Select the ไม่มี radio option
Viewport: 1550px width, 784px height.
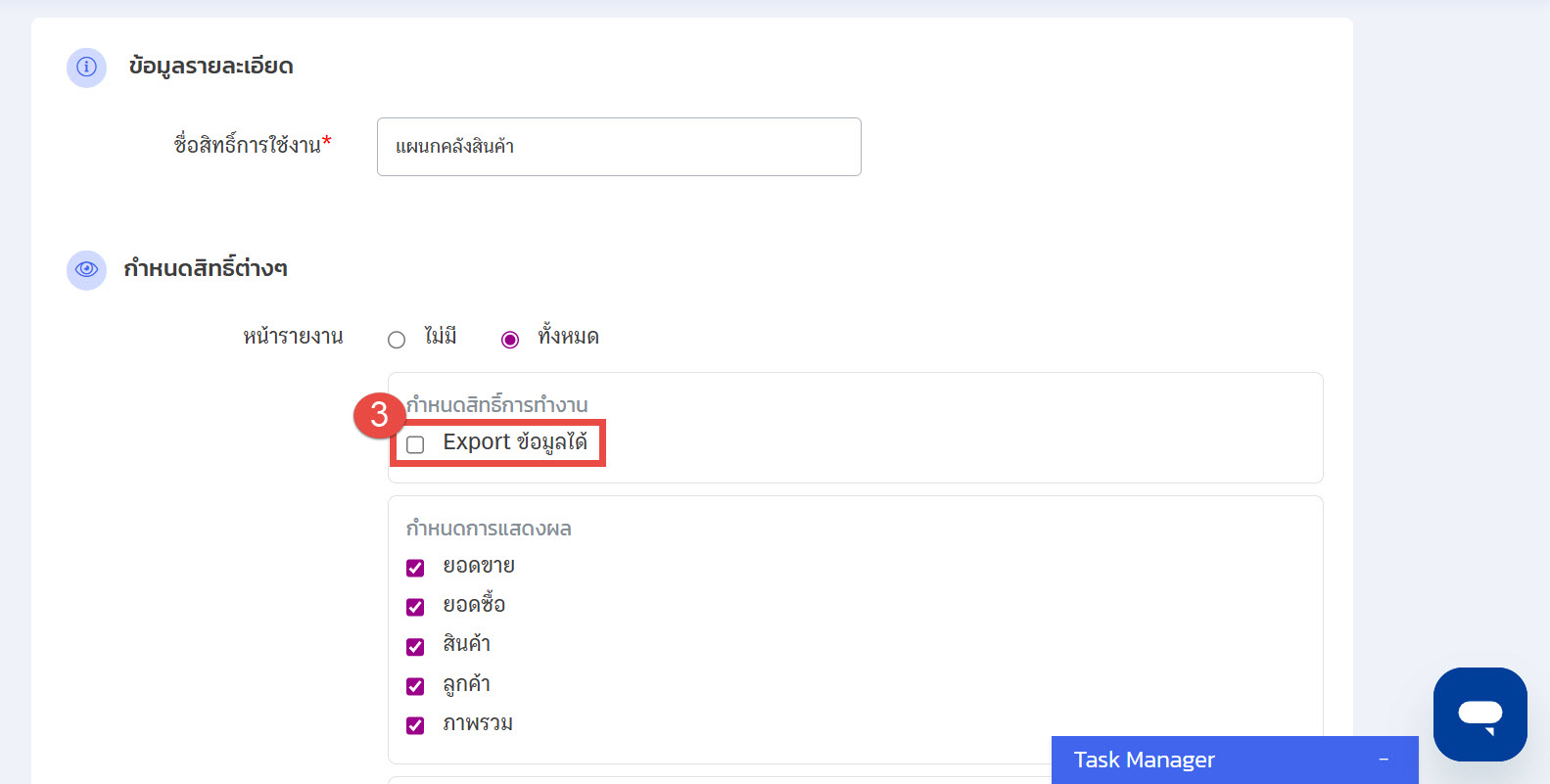pos(397,340)
